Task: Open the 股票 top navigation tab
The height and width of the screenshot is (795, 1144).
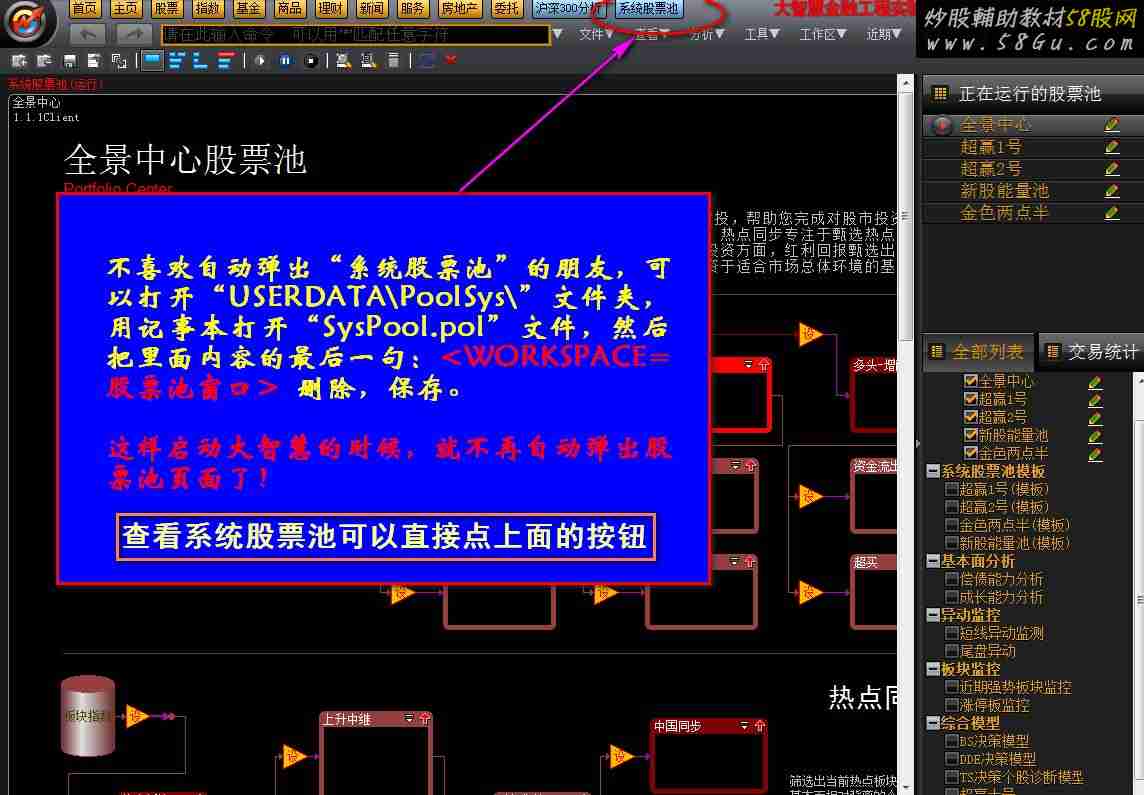Action: 166,8
